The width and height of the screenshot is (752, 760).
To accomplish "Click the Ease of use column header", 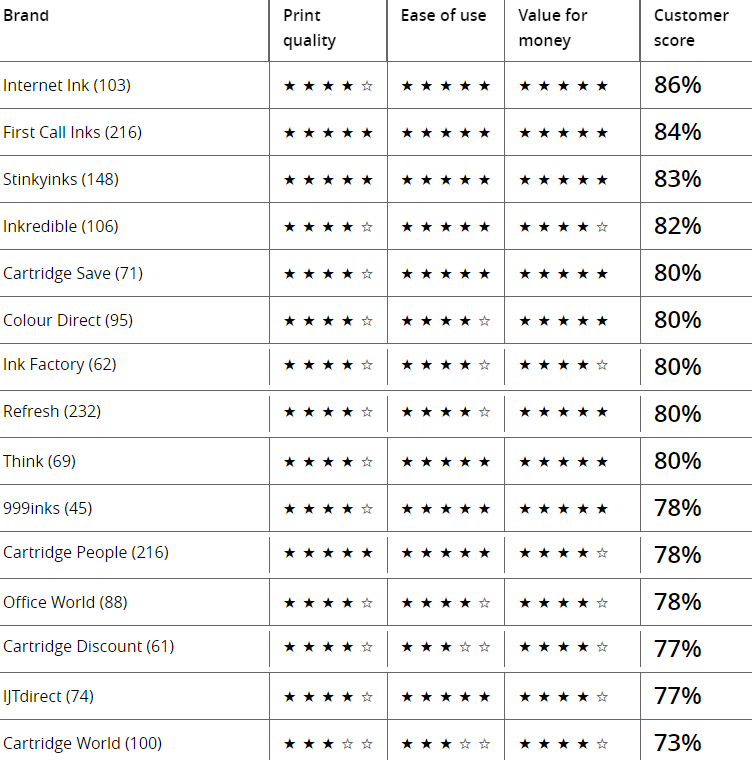I will pyautogui.click(x=443, y=16).
